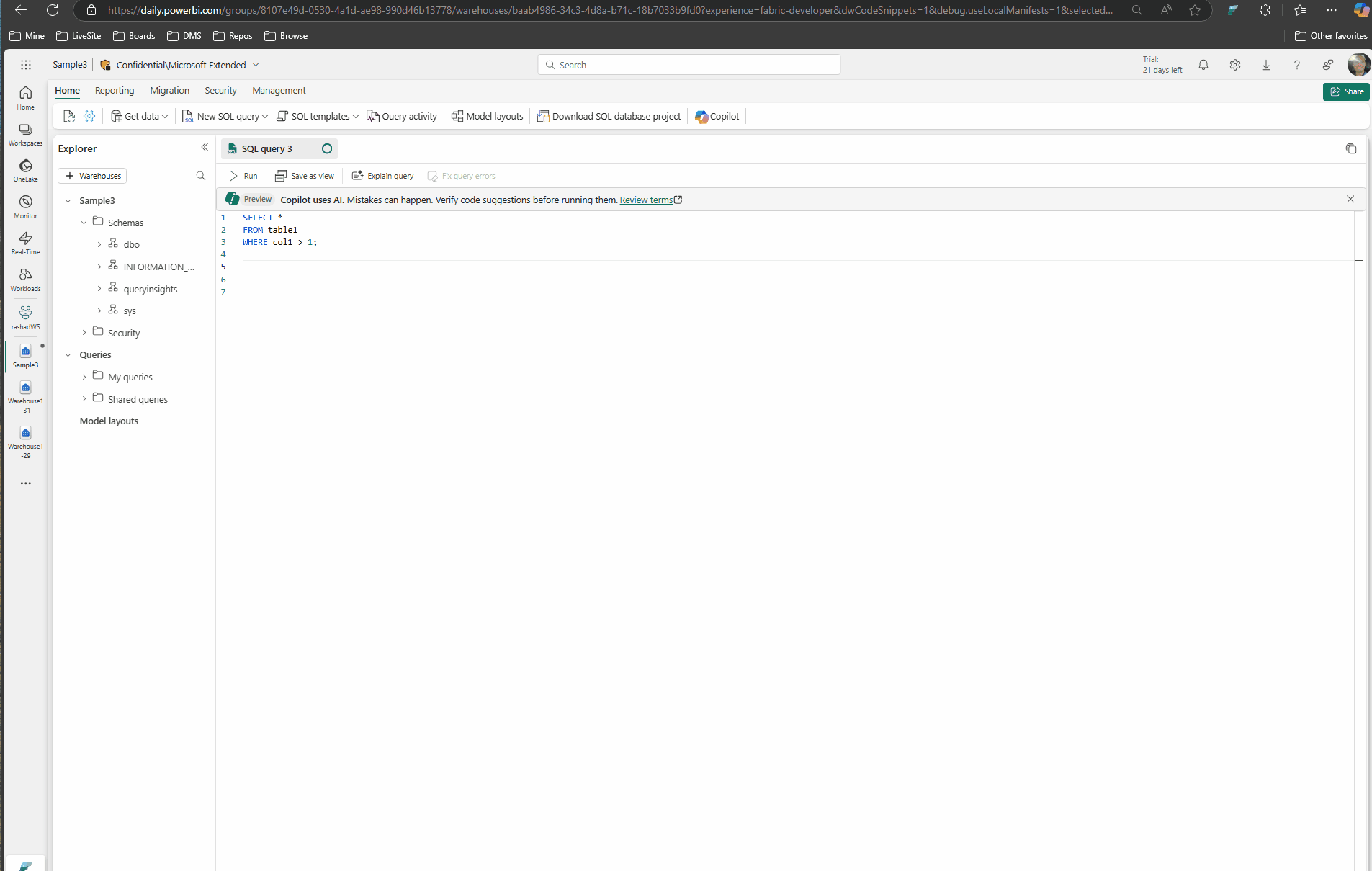1372x871 pixels.
Task: Click the top Search box
Action: coord(689,65)
